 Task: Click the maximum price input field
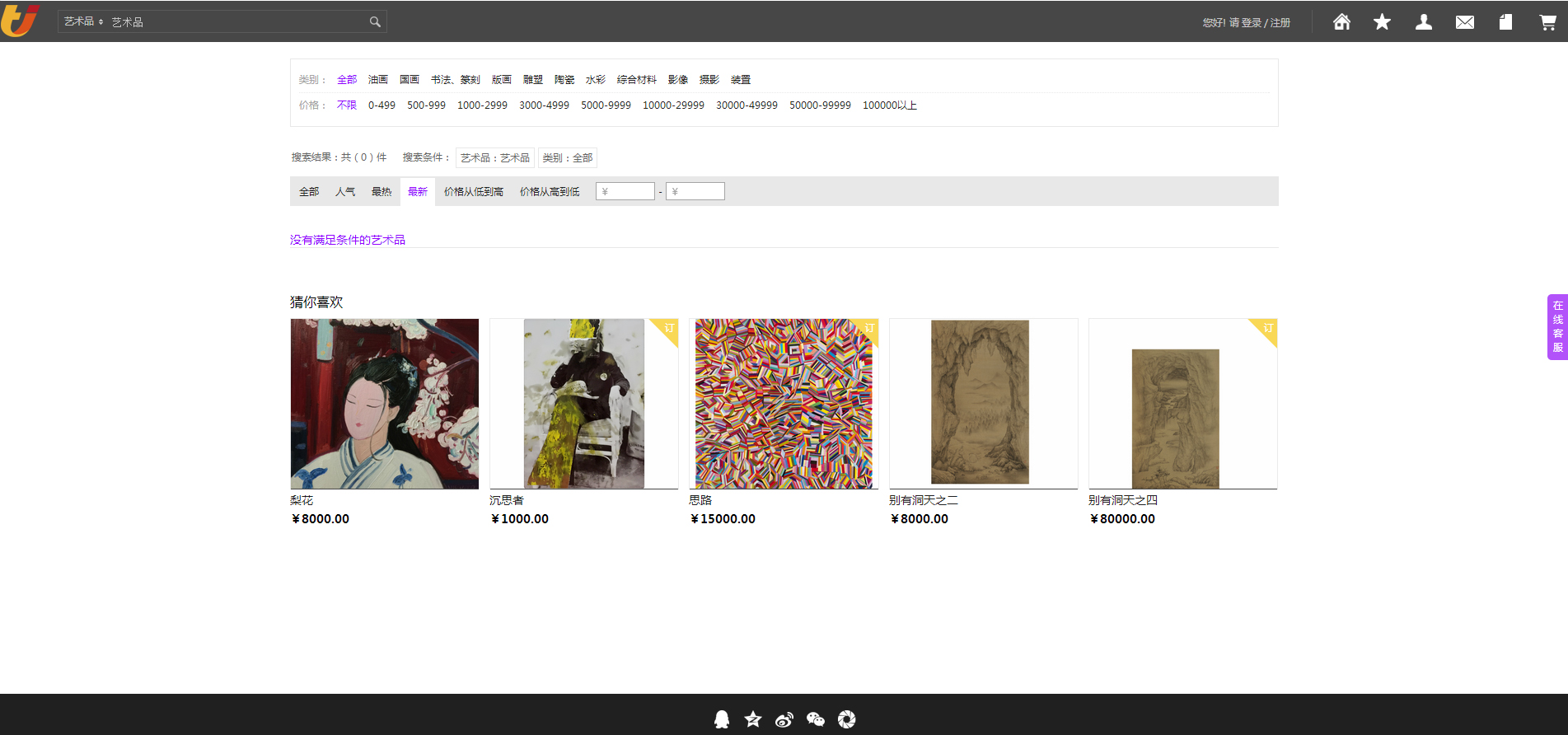click(695, 191)
